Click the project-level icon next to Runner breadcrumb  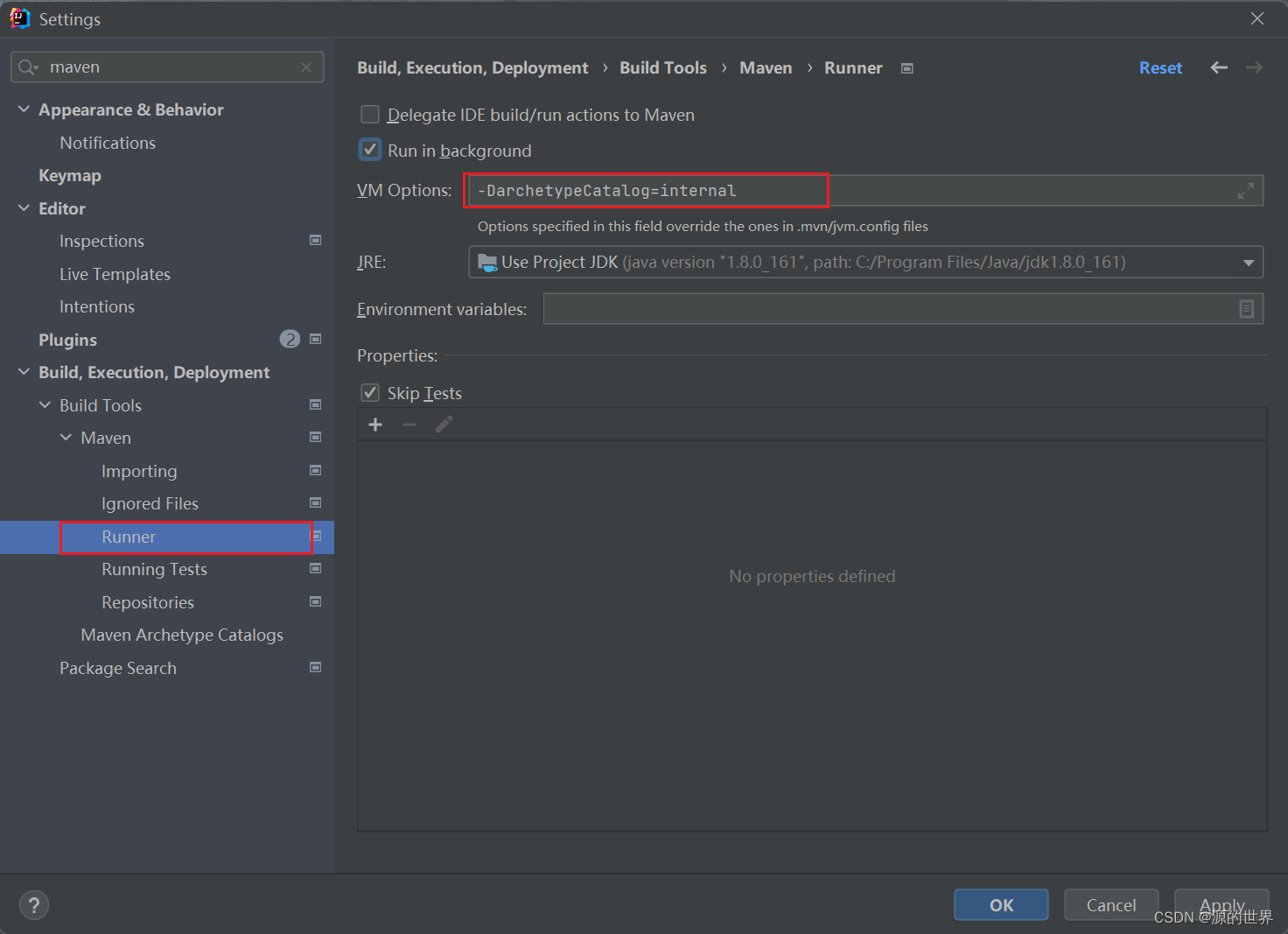[x=907, y=68]
